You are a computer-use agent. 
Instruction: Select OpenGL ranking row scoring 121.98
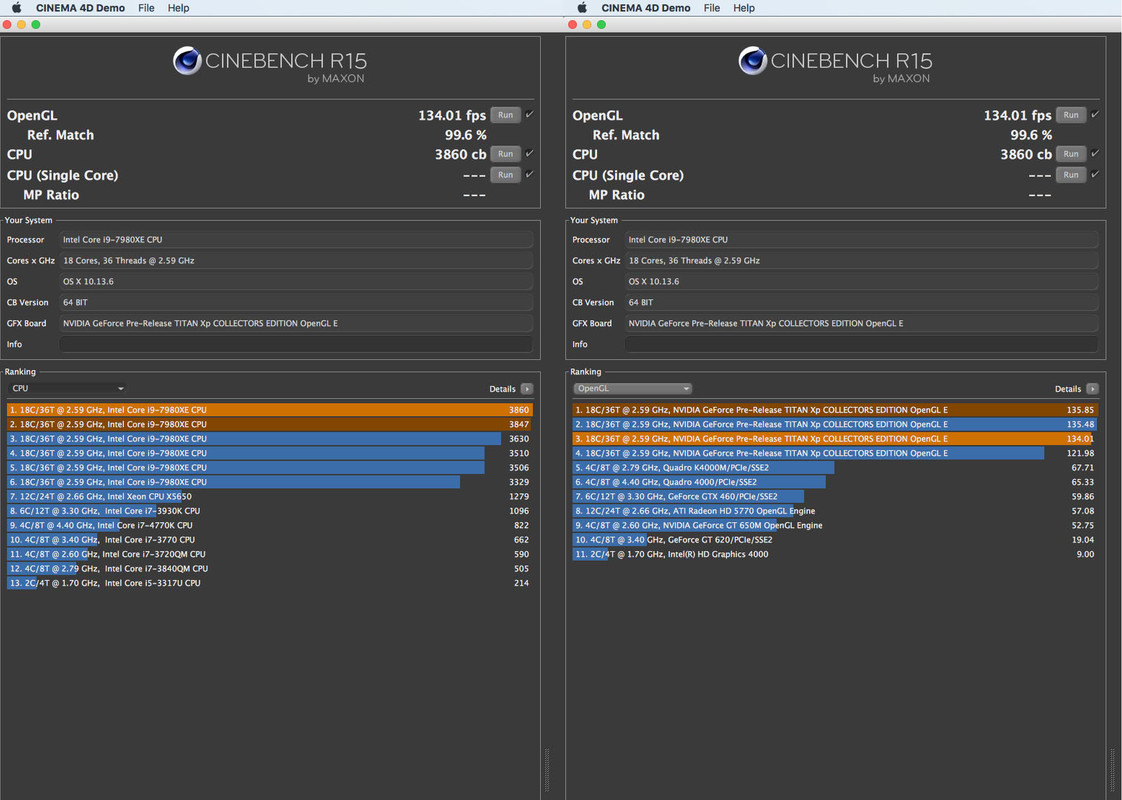835,453
